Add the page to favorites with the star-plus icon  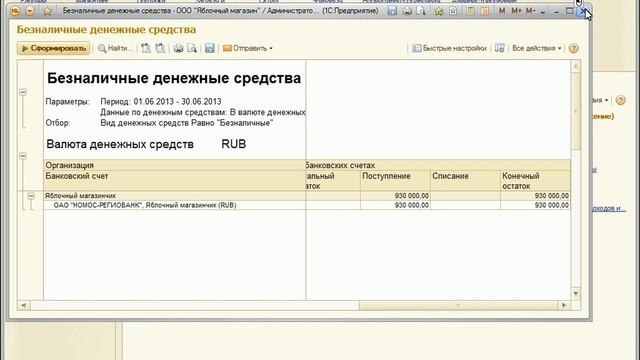click(x=439, y=11)
